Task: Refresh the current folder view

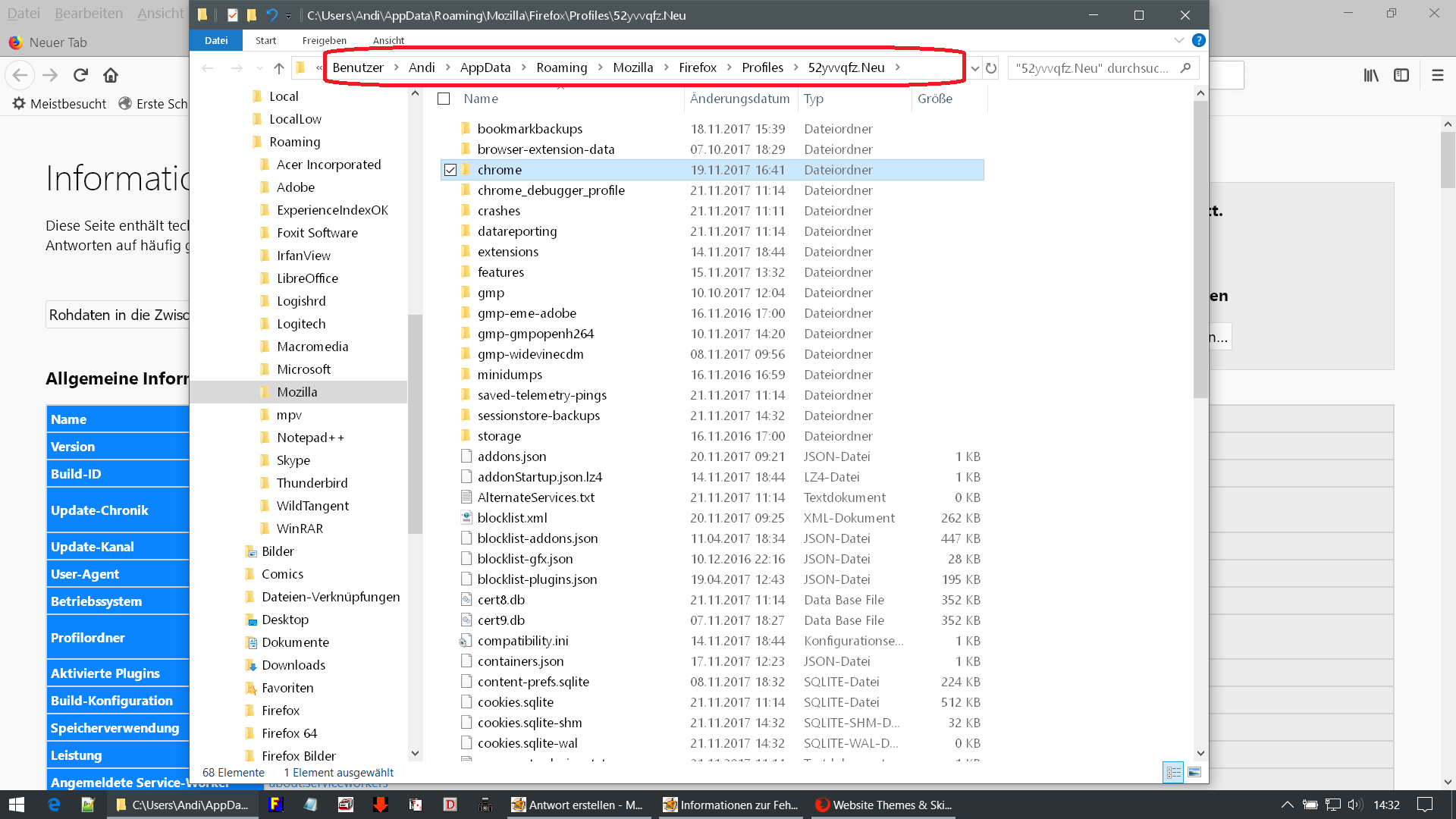Action: (991, 68)
